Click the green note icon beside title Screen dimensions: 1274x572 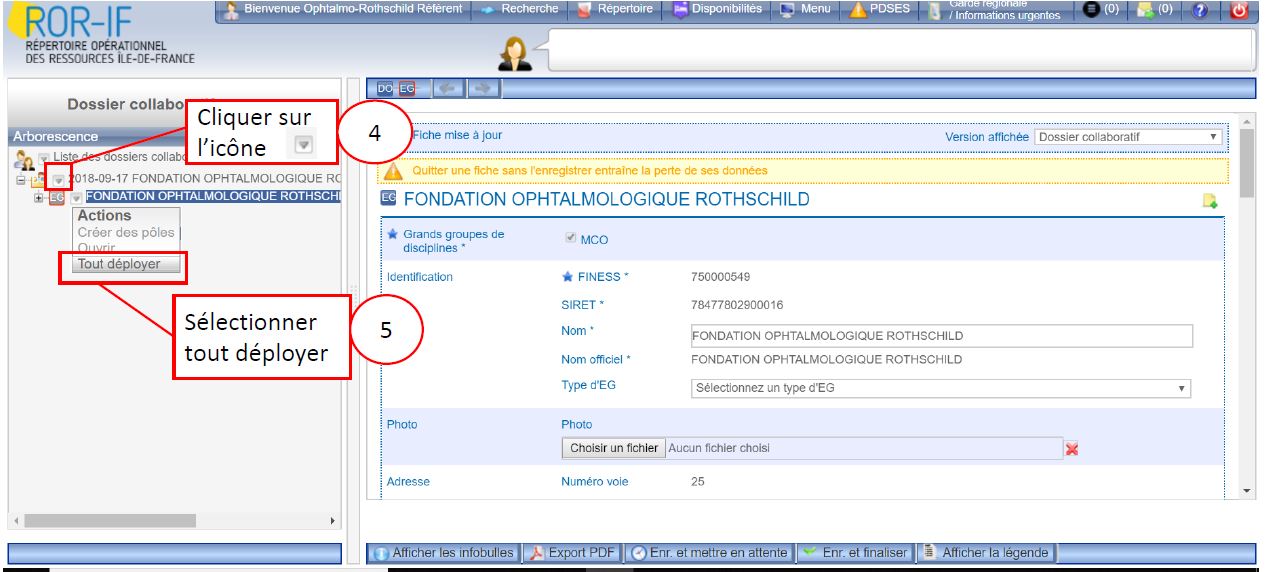tap(1209, 201)
